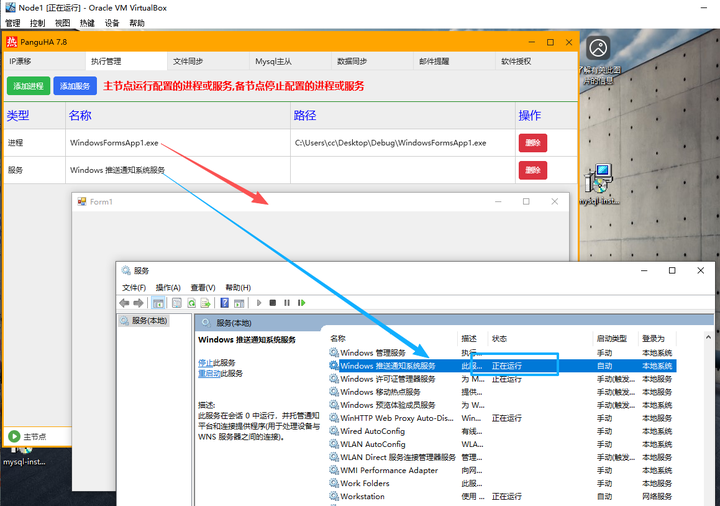Select 服务(本地) in the console tree
The width and height of the screenshot is (720, 506).
[x=144, y=320]
